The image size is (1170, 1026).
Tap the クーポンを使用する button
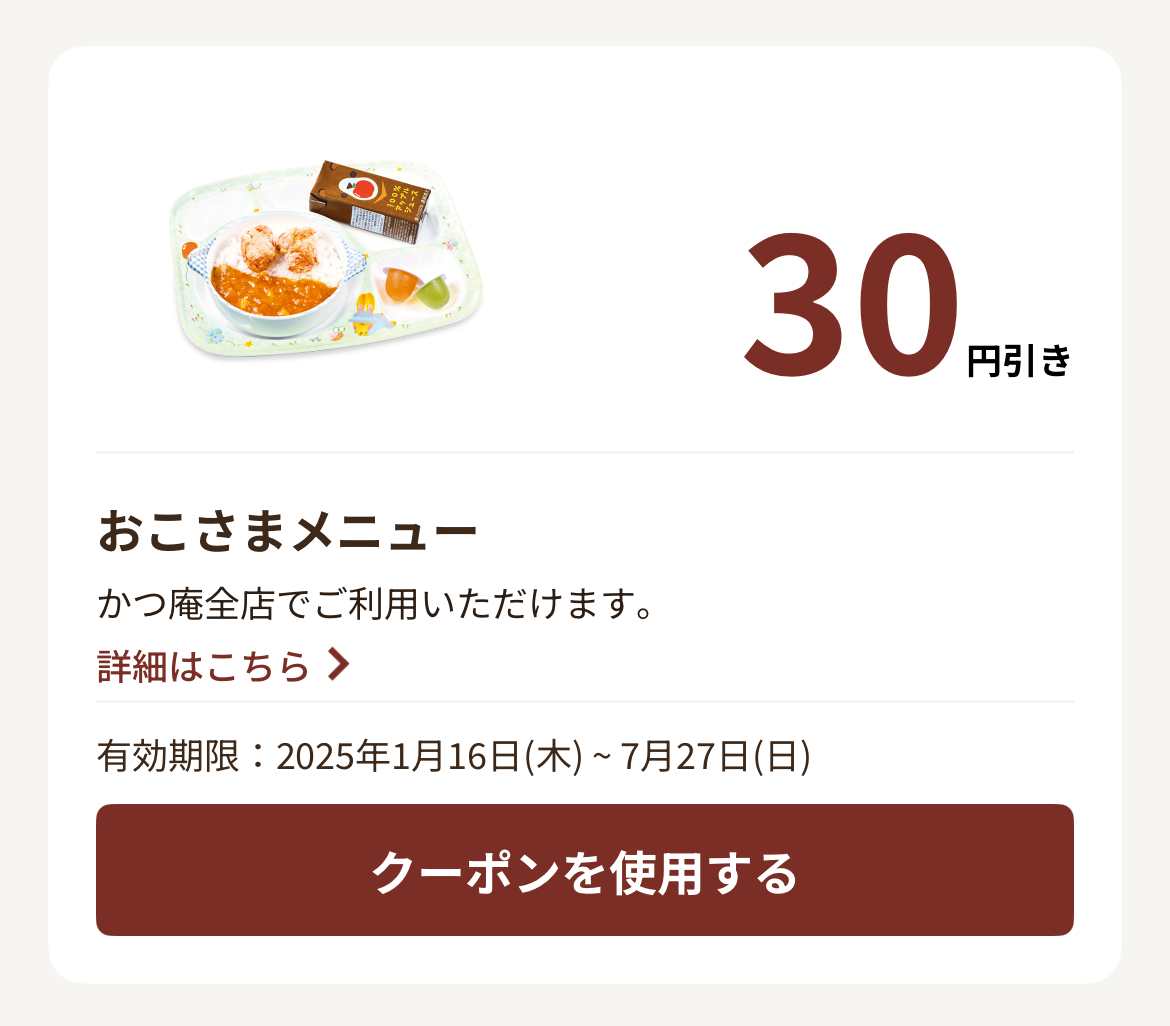[x=585, y=870]
